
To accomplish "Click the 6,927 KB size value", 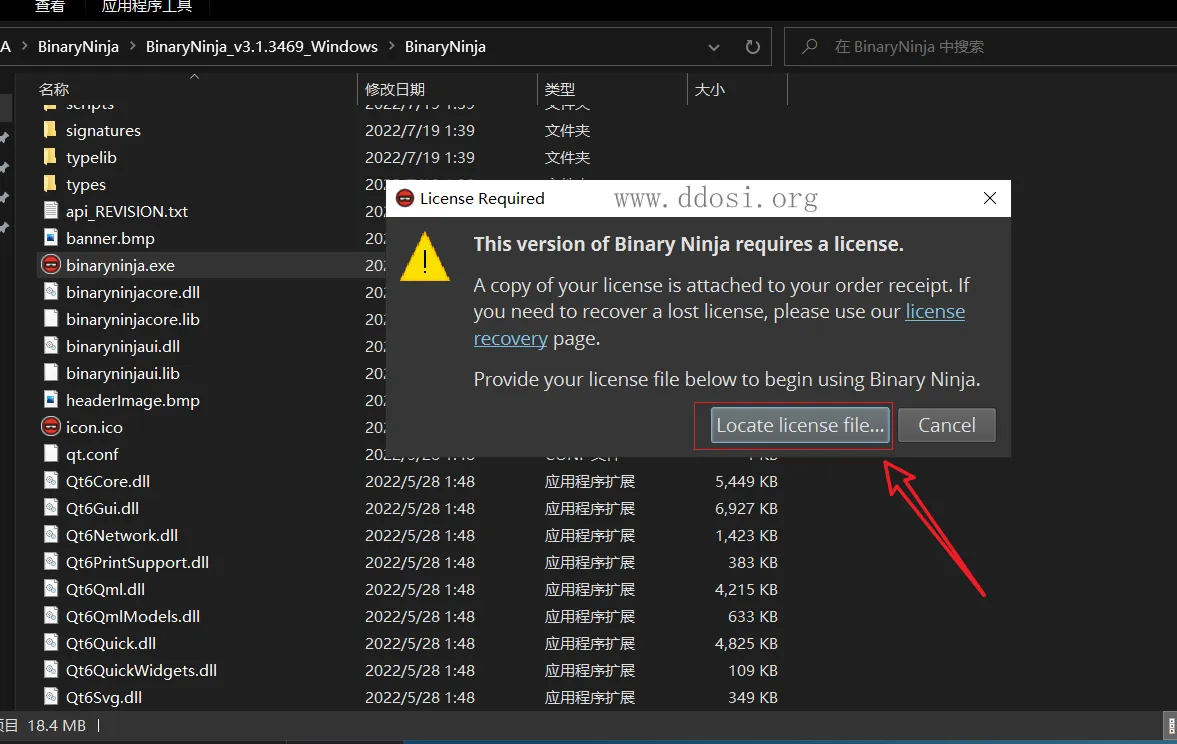I will tap(745, 508).
